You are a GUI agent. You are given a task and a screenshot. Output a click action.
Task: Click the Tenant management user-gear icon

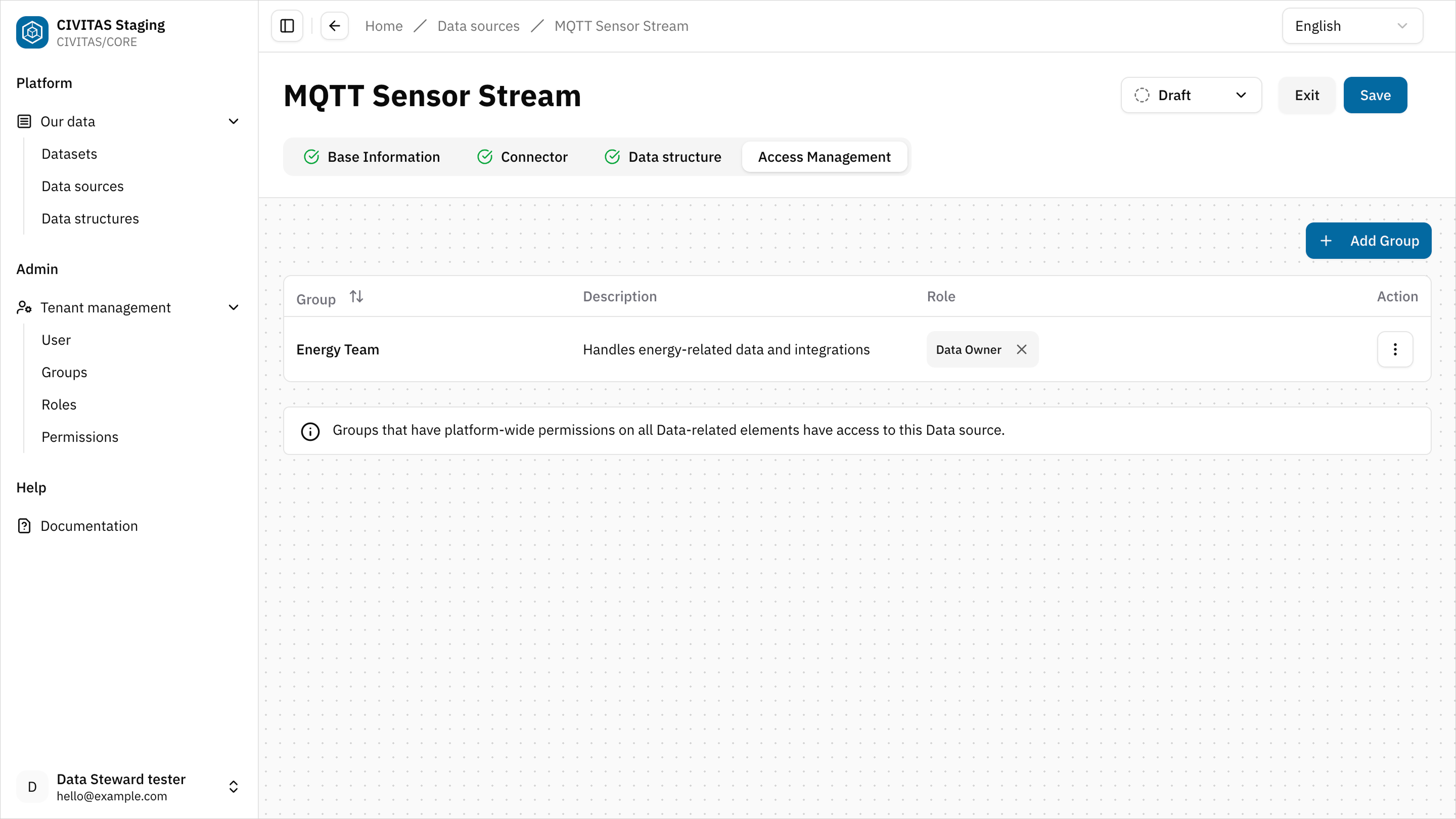coord(24,307)
